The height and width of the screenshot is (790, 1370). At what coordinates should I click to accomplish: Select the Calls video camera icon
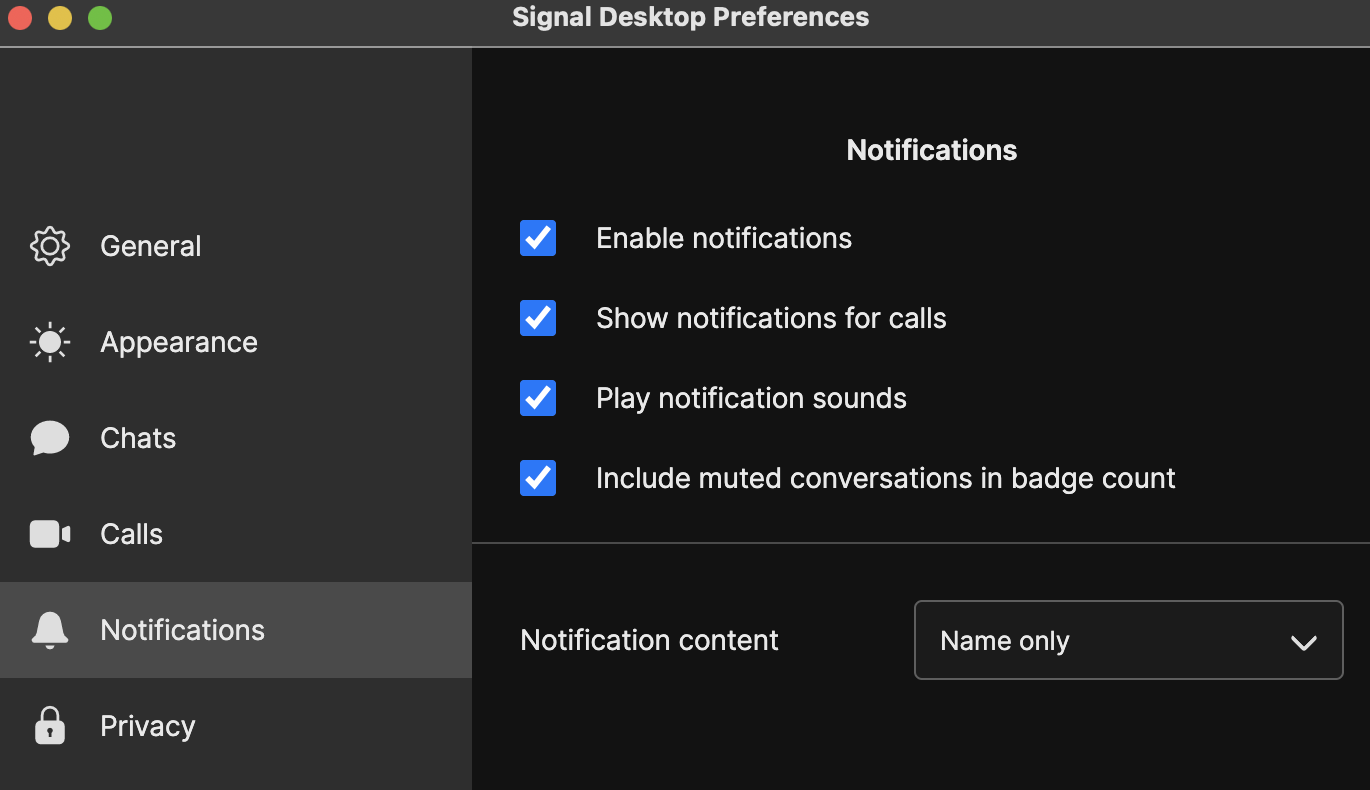48,533
